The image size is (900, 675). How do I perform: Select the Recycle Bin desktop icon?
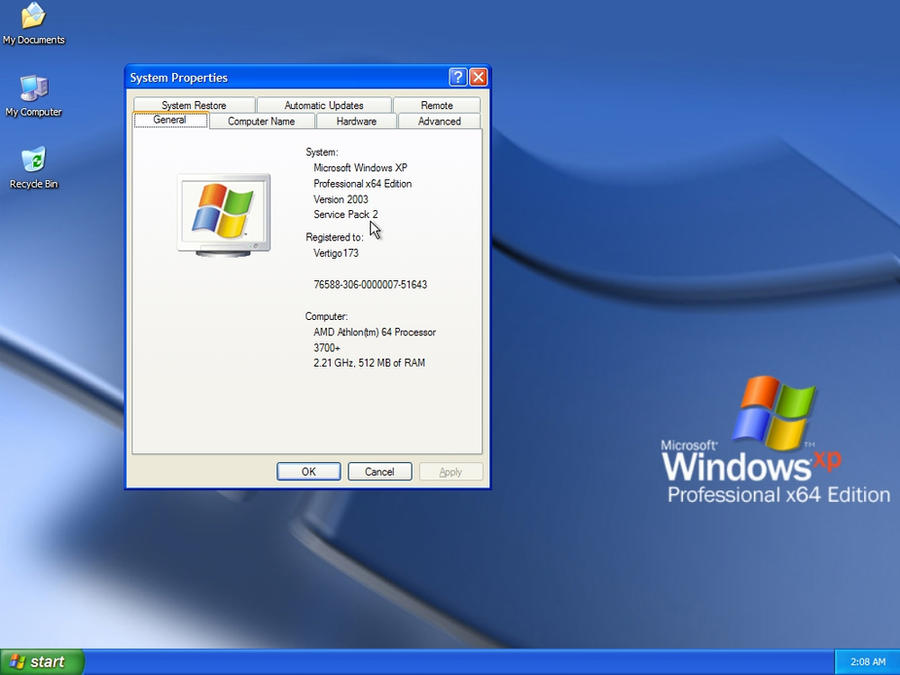pyautogui.click(x=33, y=168)
